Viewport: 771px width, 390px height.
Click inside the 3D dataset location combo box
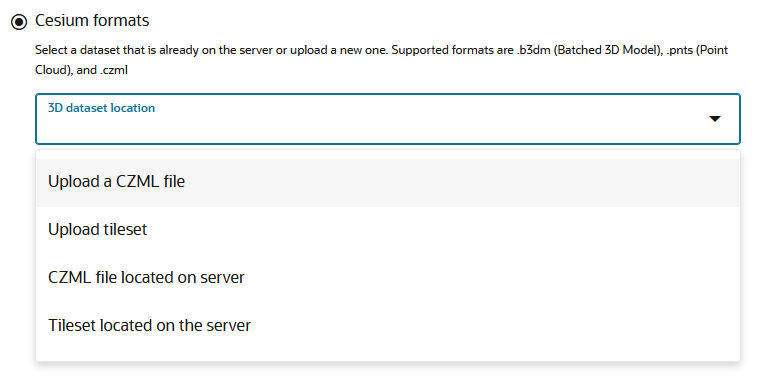coord(387,119)
